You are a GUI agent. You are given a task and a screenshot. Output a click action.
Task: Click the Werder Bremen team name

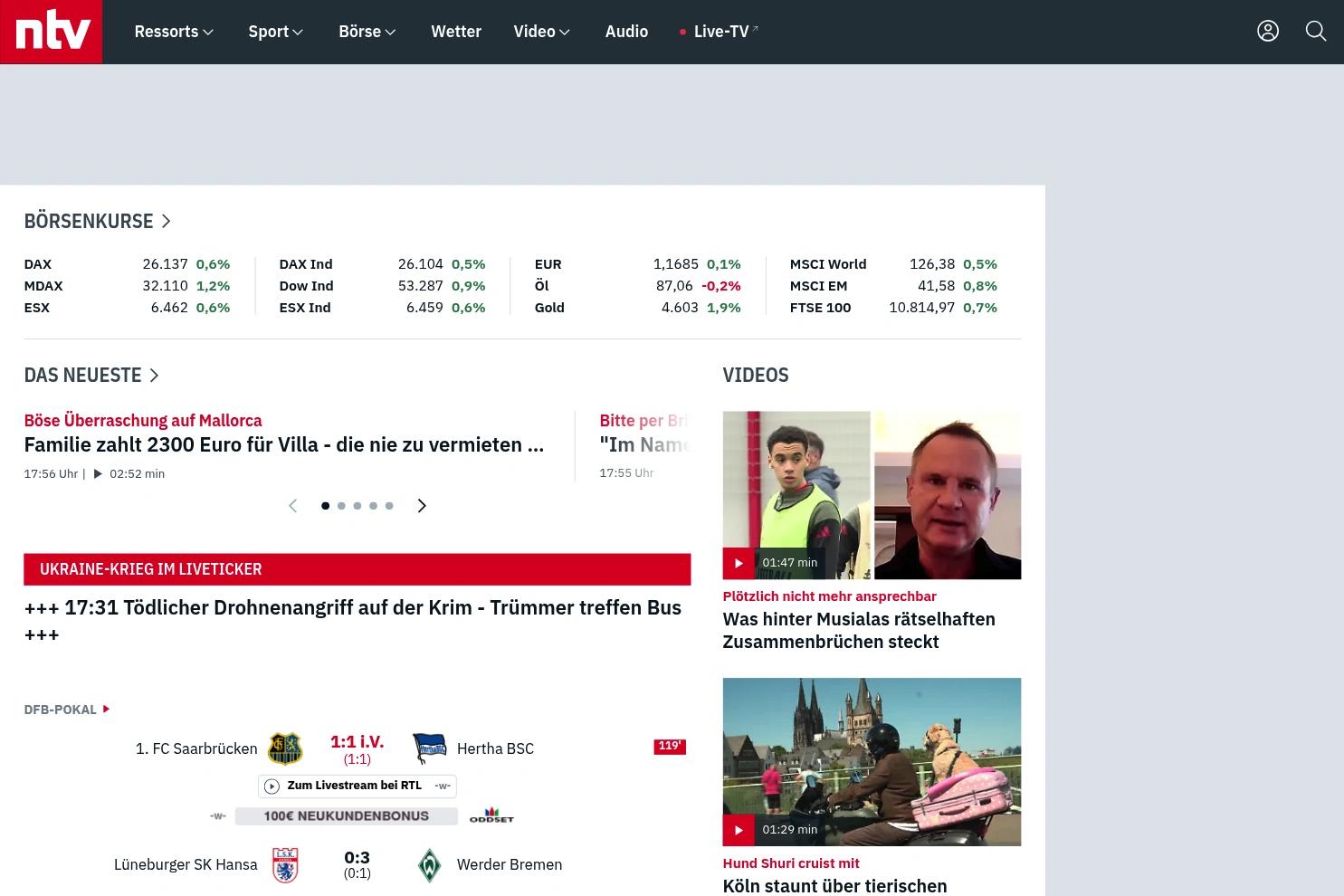[510, 865]
